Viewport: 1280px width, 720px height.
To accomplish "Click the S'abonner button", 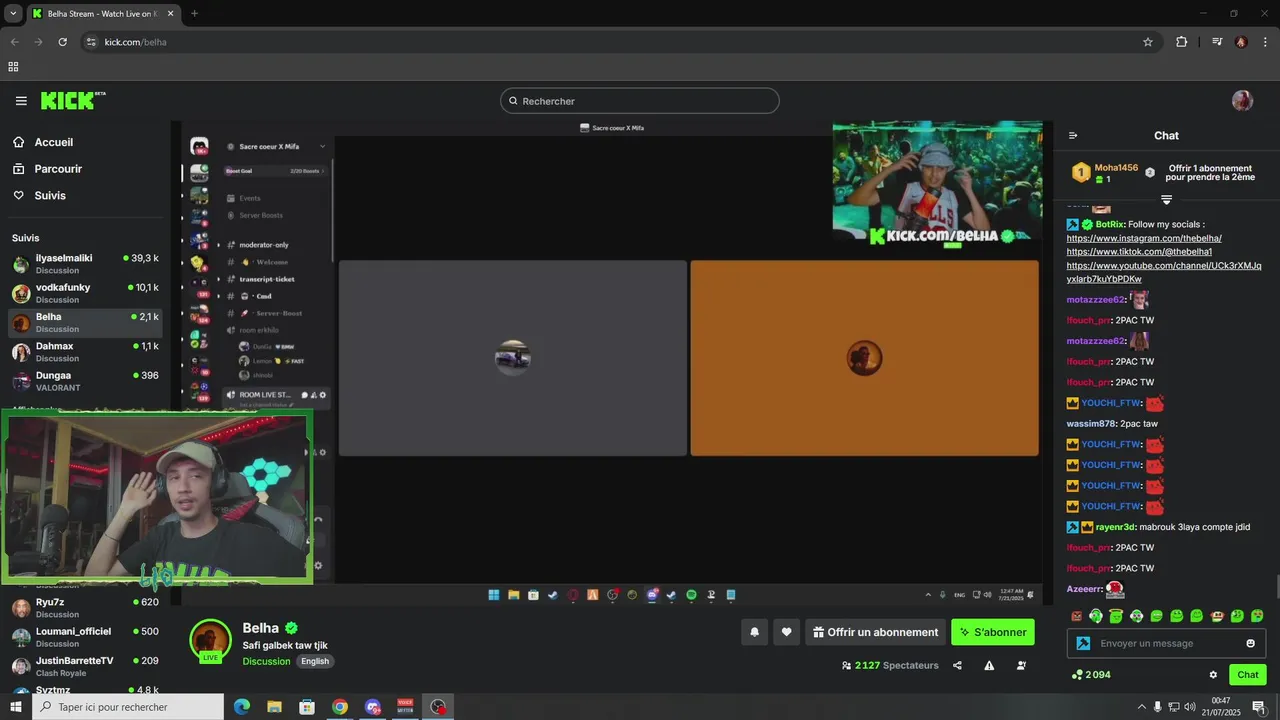I will [992, 632].
